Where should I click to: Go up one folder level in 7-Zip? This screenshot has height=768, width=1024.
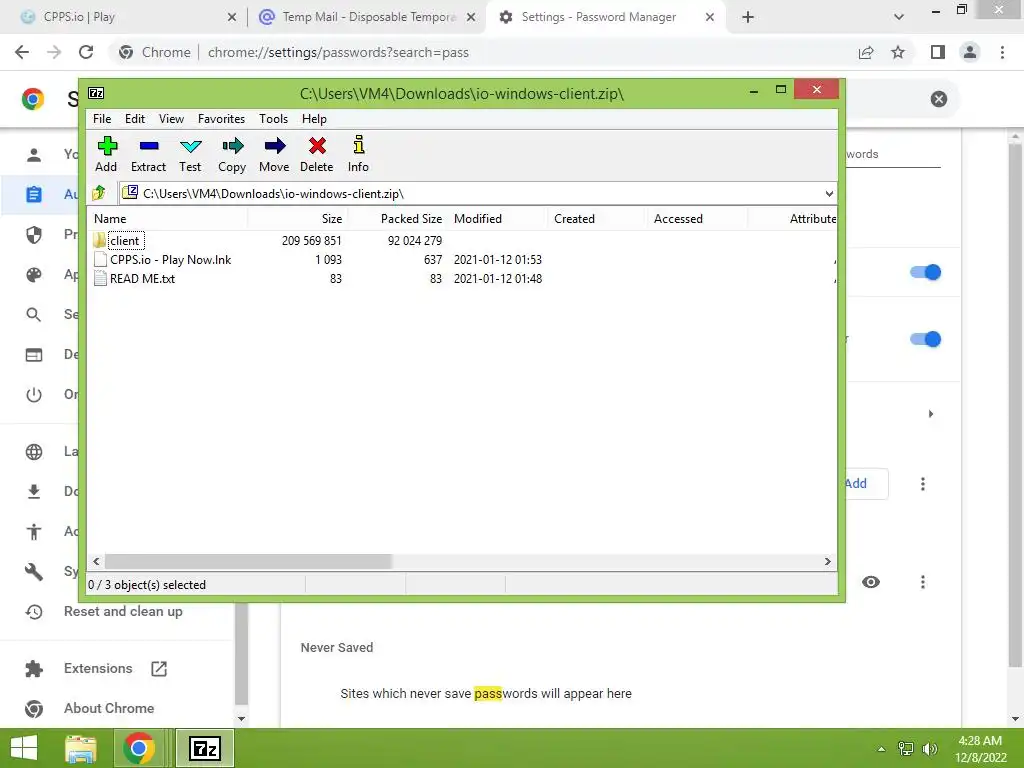click(x=99, y=193)
